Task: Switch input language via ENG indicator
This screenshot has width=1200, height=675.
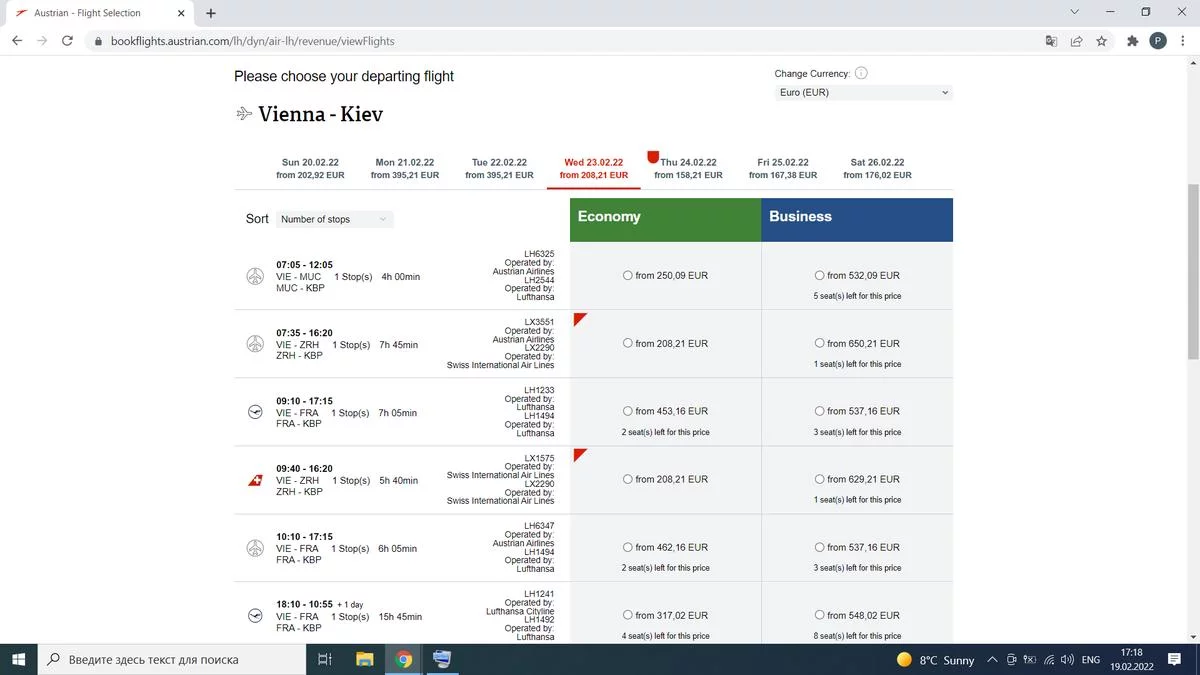Action: coord(1091,660)
